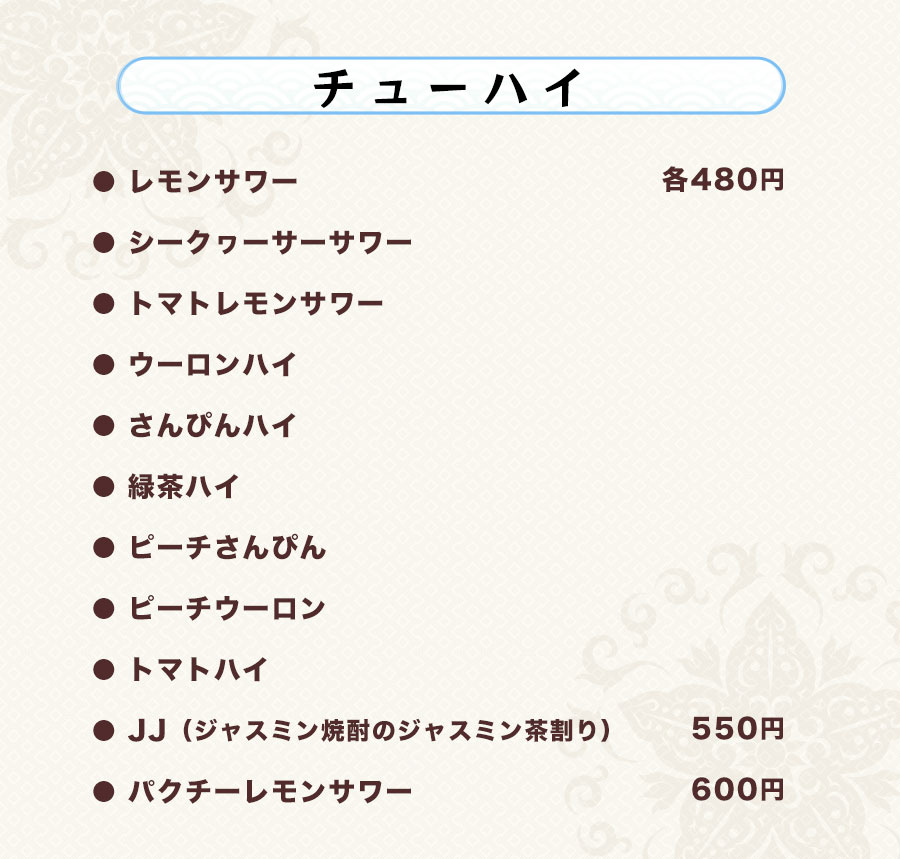This screenshot has width=900, height=859.
Task: Click the パクチーレモンサワー label
Action: [x=270, y=792]
